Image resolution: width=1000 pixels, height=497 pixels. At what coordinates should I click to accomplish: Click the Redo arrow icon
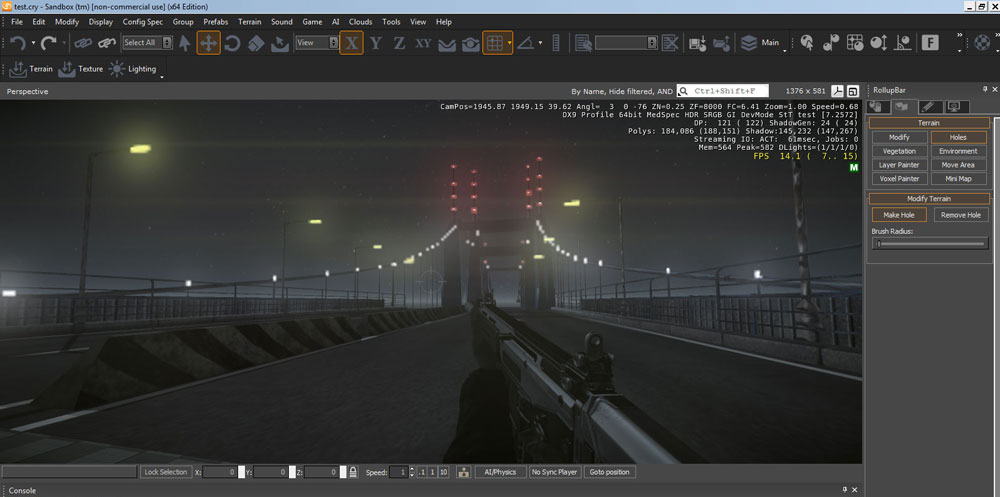(x=48, y=43)
